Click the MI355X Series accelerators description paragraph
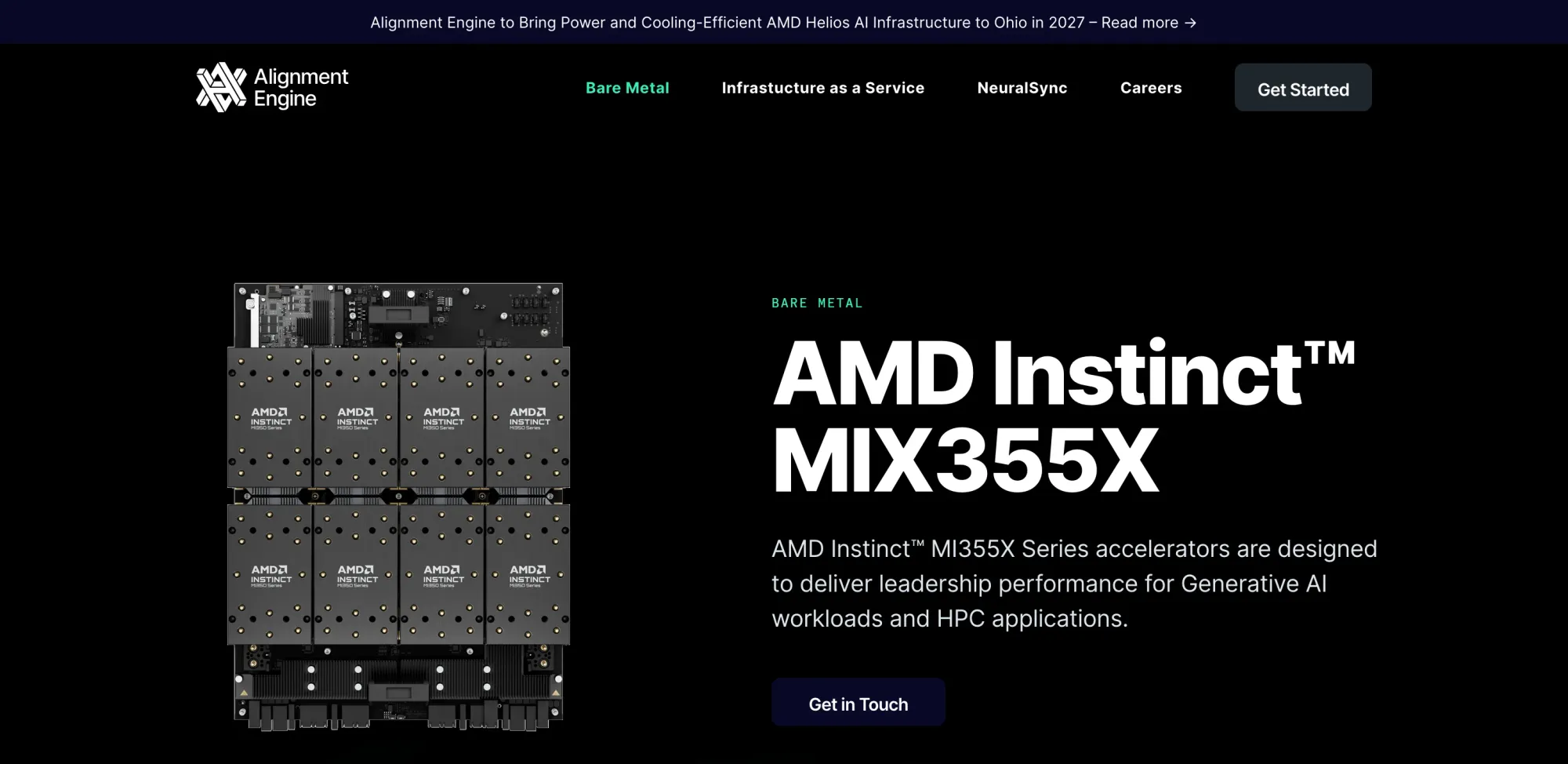 [1074, 584]
